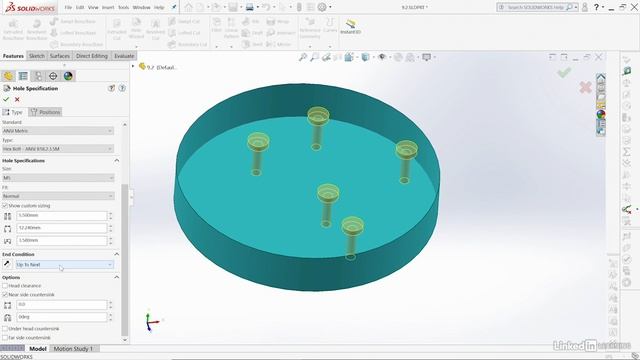Viewport: 640px width, 360px height.
Task: Click the SOLIDWORKS logo
Action: [30, 7]
